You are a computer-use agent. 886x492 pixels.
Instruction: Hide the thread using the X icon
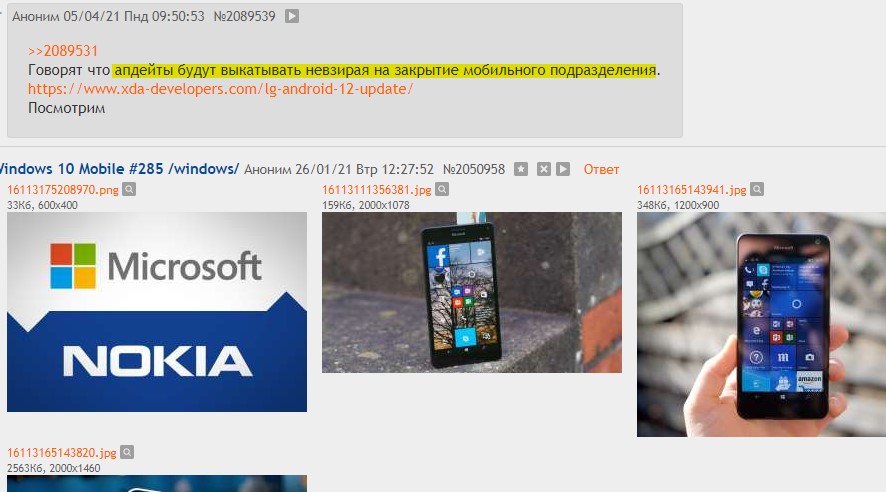coord(544,169)
